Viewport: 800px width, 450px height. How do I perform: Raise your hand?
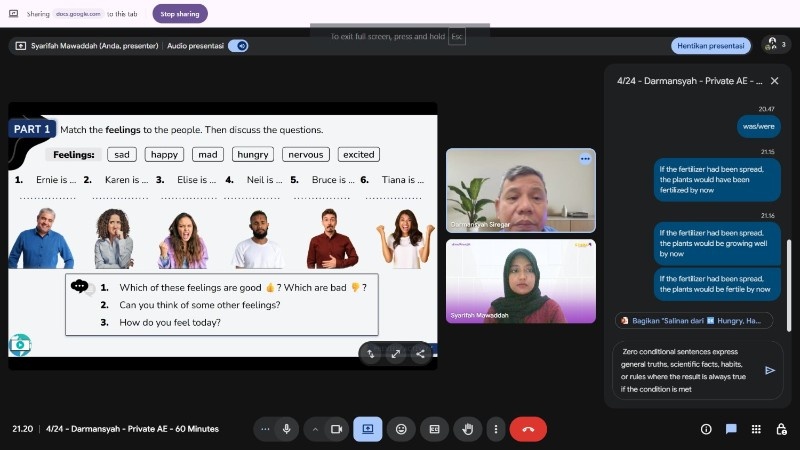pyautogui.click(x=467, y=429)
